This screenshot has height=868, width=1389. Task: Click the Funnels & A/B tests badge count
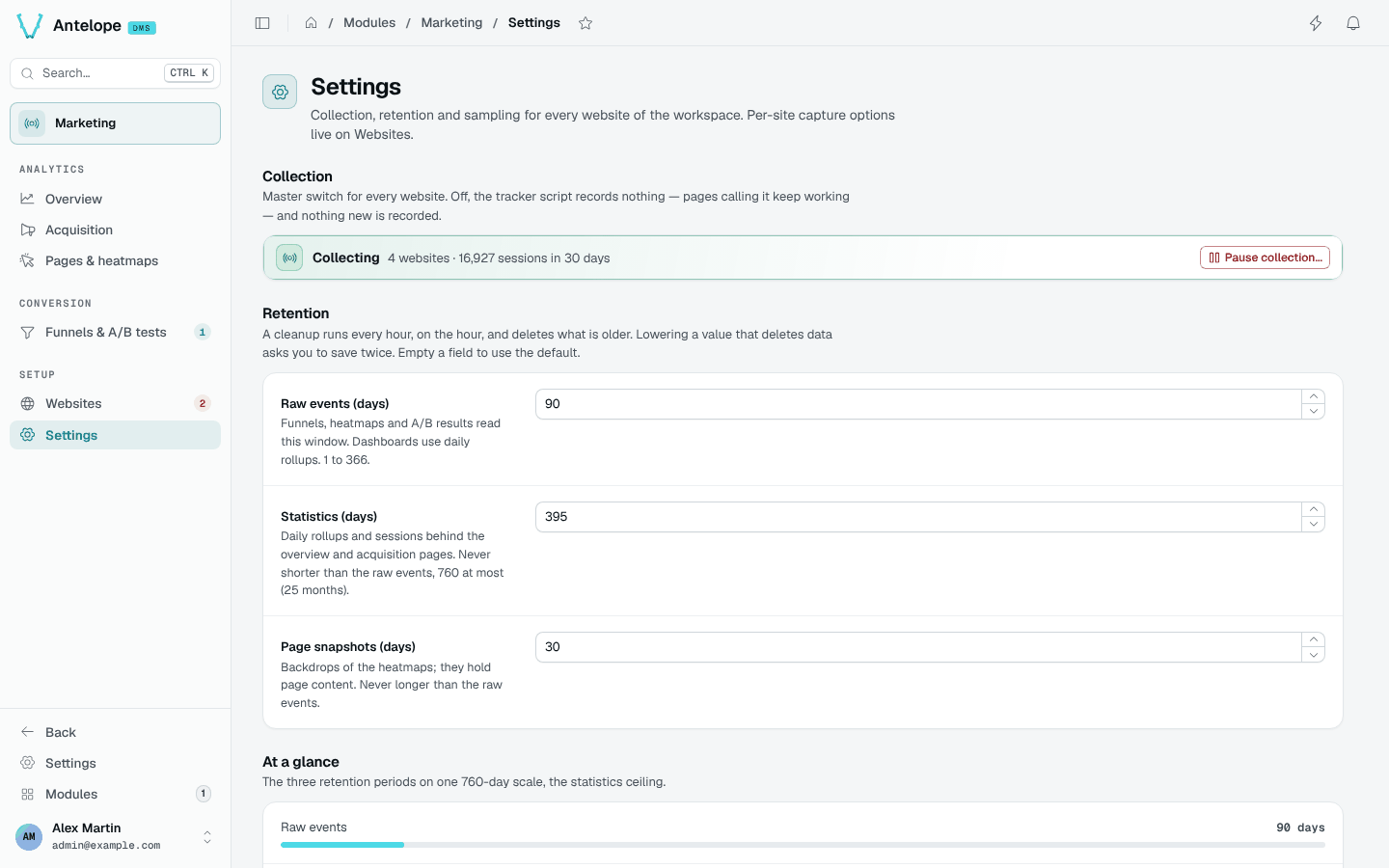click(203, 332)
